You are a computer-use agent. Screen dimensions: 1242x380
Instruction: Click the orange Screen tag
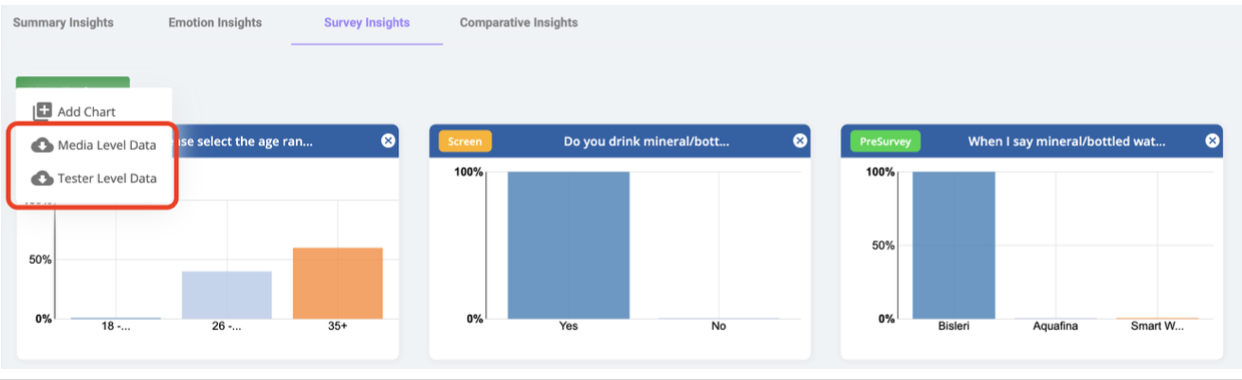tap(464, 141)
